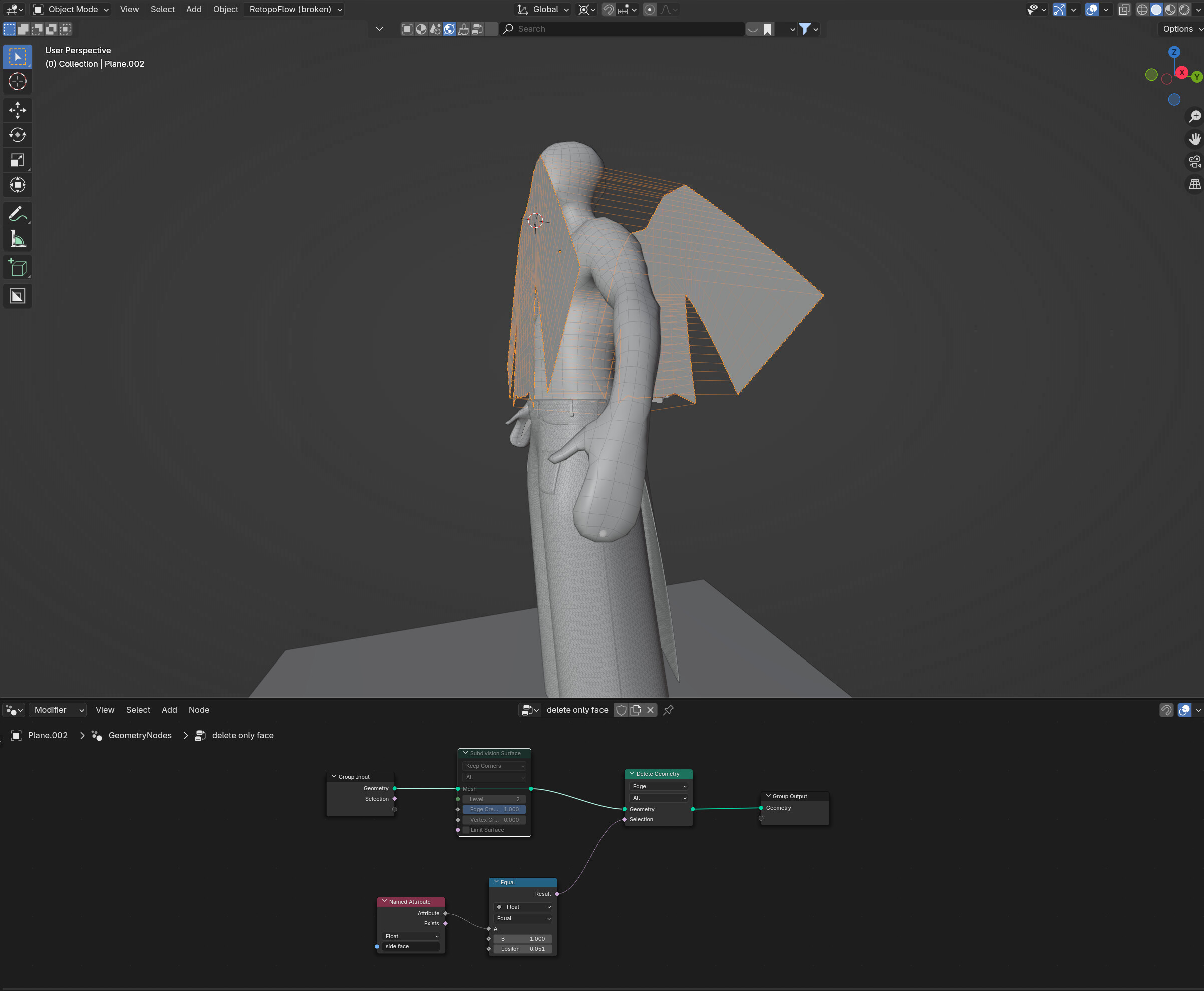Open the Object menu in 3D header
1204x991 pixels.
[x=225, y=9]
